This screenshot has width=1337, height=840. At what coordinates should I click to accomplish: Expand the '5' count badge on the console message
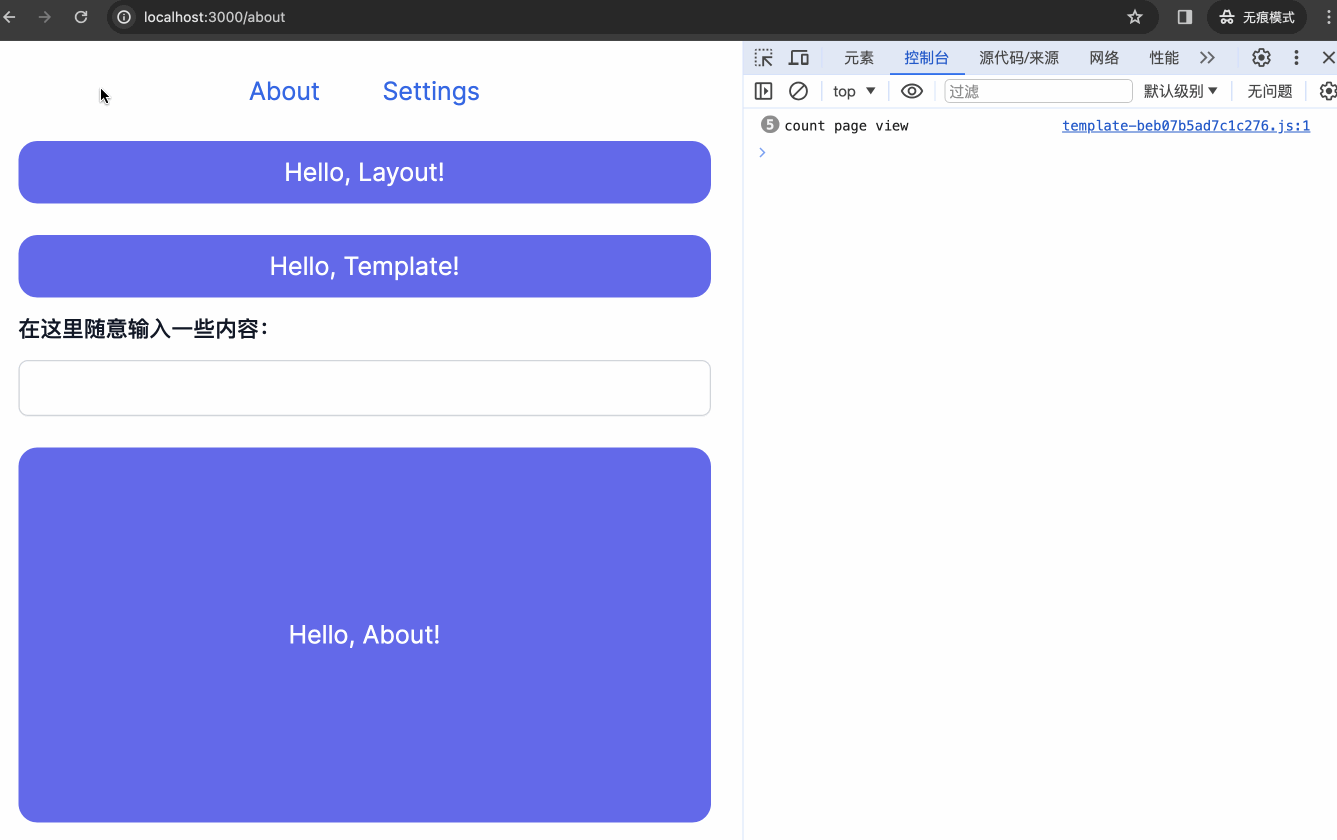tap(768, 125)
